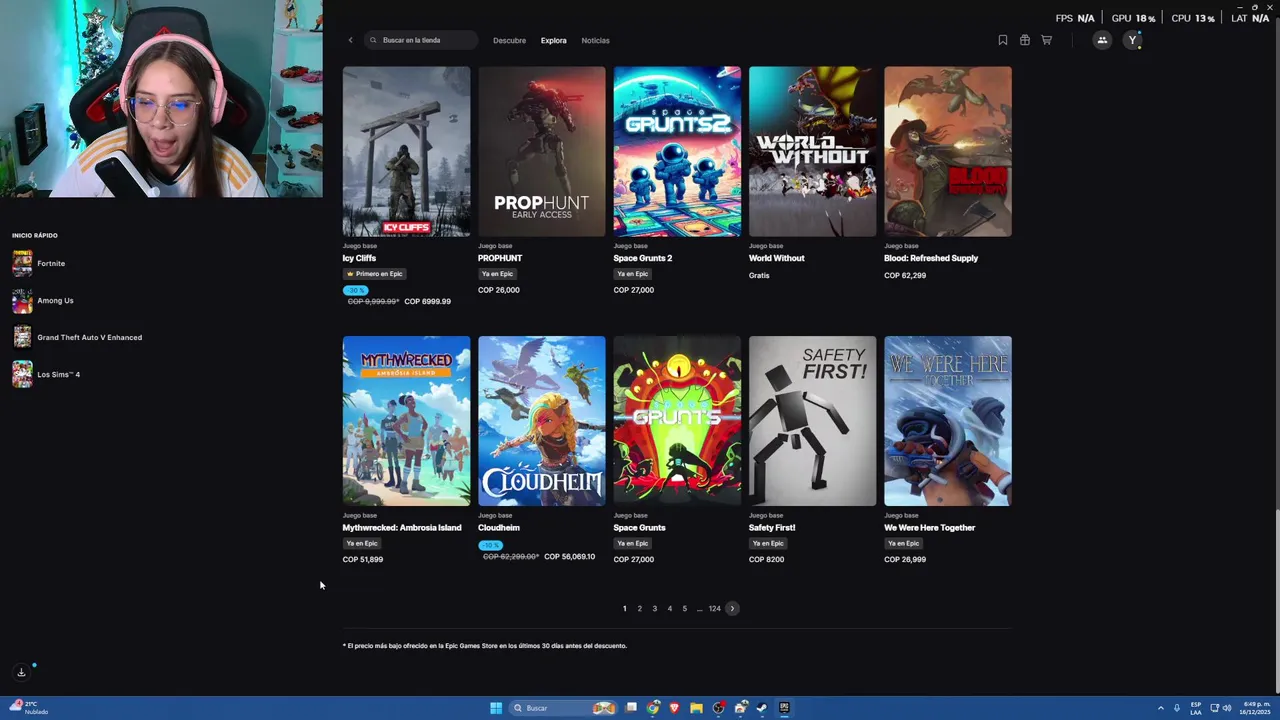Go back with the store back arrow
Viewport: 1280px width, 720px height.
pos(350,40)
